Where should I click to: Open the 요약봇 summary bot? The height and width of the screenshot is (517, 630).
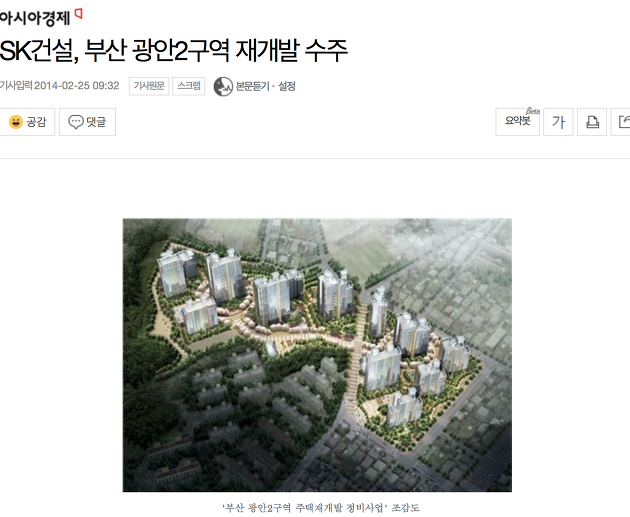(x=518, y=122)
